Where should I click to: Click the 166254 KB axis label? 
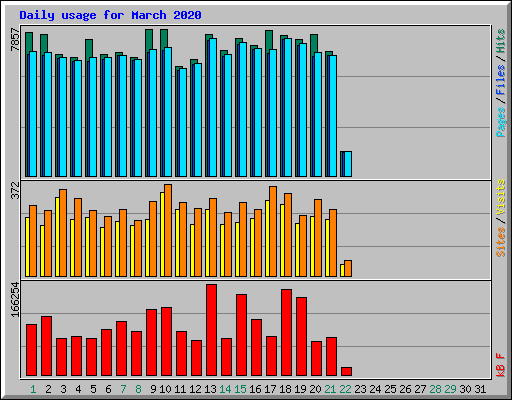[15, 299]
